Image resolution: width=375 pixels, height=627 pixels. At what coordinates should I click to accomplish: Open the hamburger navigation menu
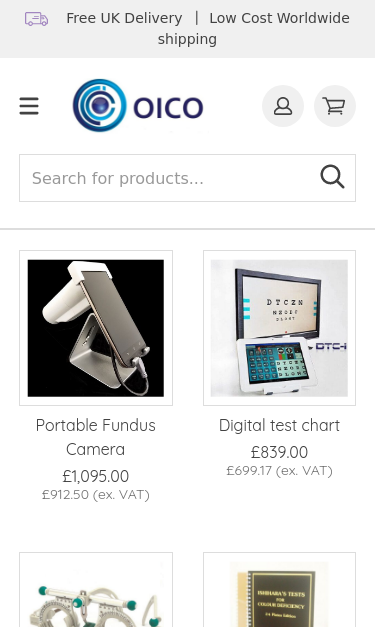[x=29, y=106]
